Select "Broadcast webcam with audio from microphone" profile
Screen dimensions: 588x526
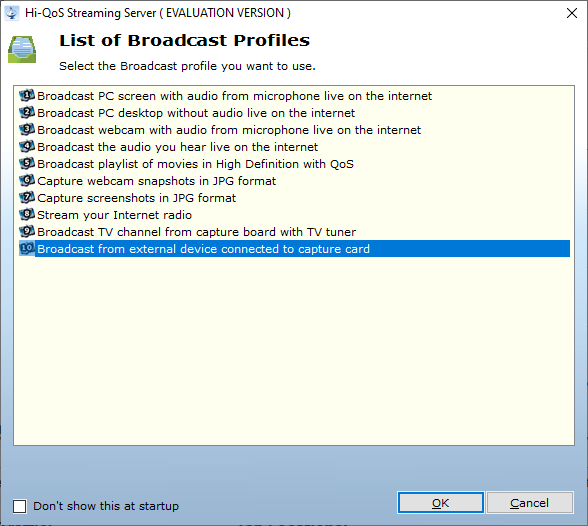coord(229,130)
